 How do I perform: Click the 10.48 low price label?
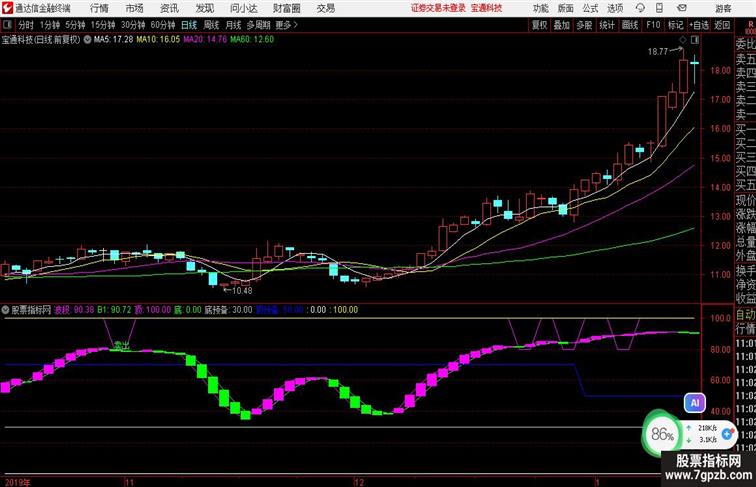point(242,290)
